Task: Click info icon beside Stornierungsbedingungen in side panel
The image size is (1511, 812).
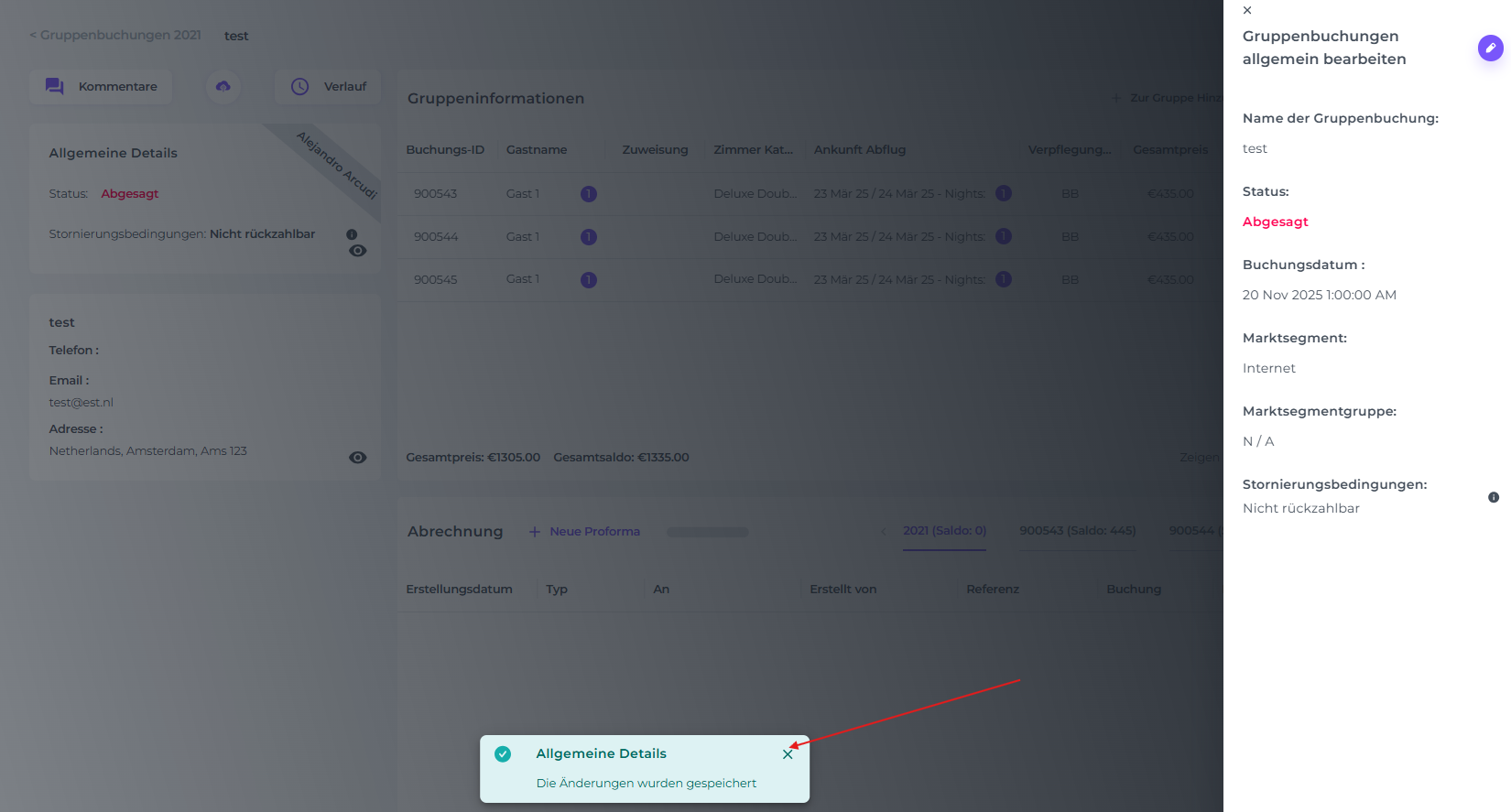Action: point(1494,497)
